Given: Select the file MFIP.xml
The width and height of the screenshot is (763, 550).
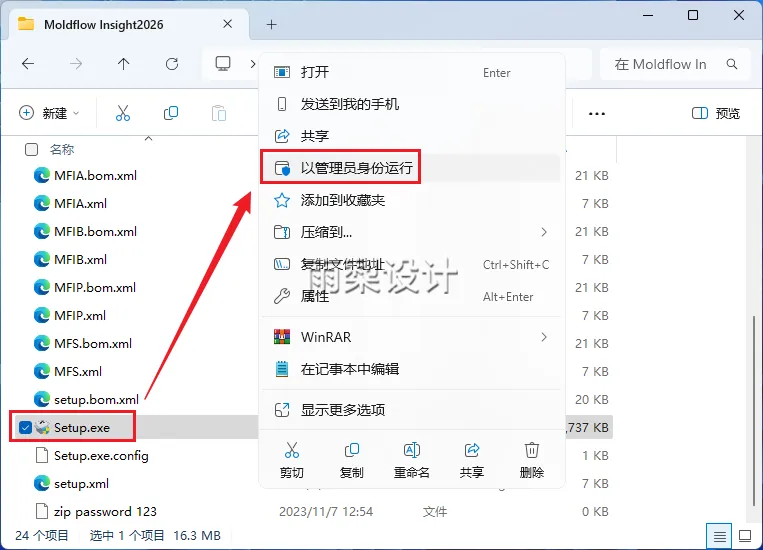Looking at the screenshot, I should click(x=80, y=315).
